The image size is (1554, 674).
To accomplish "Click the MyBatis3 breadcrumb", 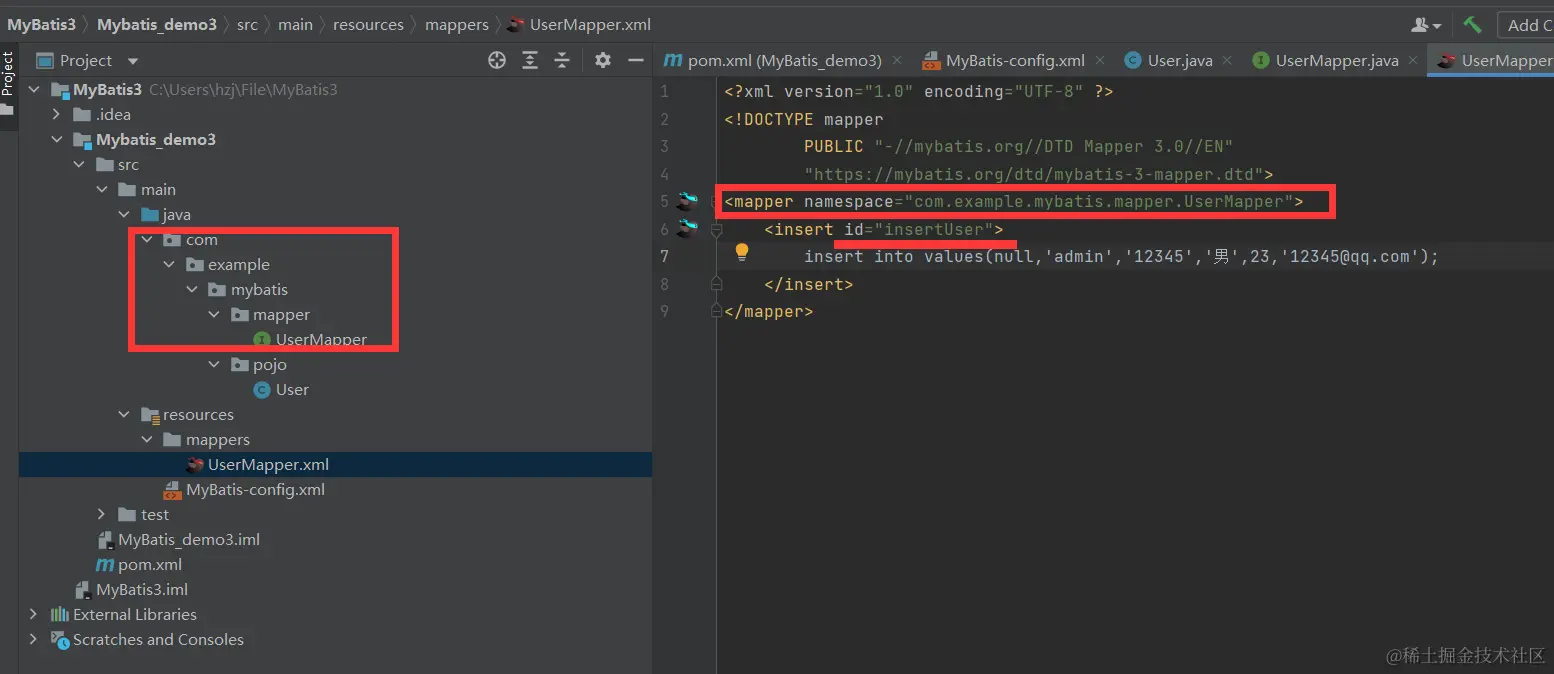I will coord(41,24).
